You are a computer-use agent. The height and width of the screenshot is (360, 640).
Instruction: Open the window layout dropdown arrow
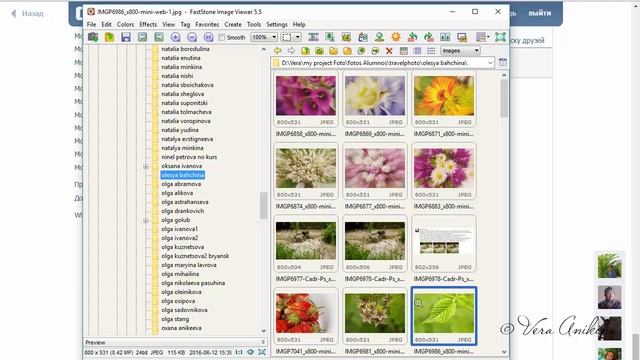tap(488, 37)
